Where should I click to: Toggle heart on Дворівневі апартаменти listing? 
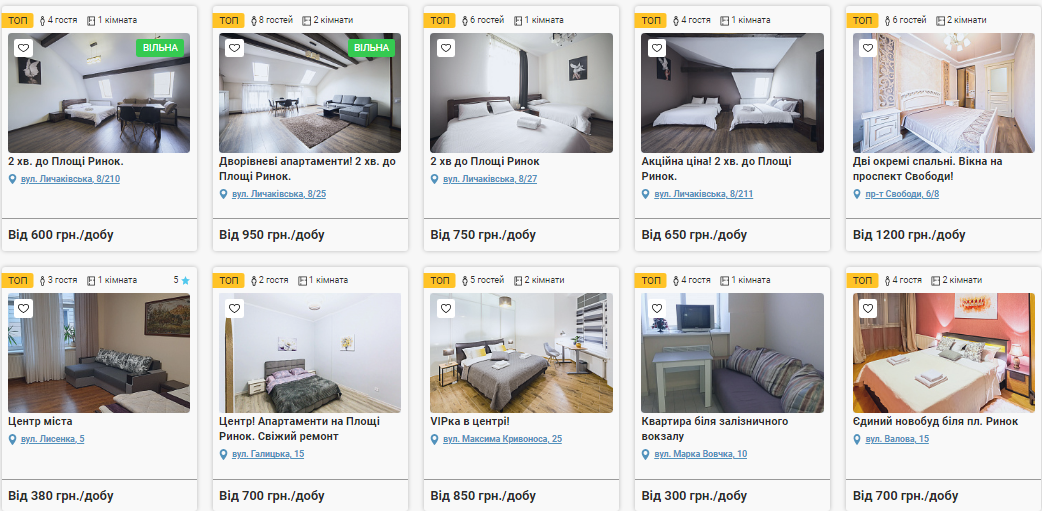pos(235,48)
